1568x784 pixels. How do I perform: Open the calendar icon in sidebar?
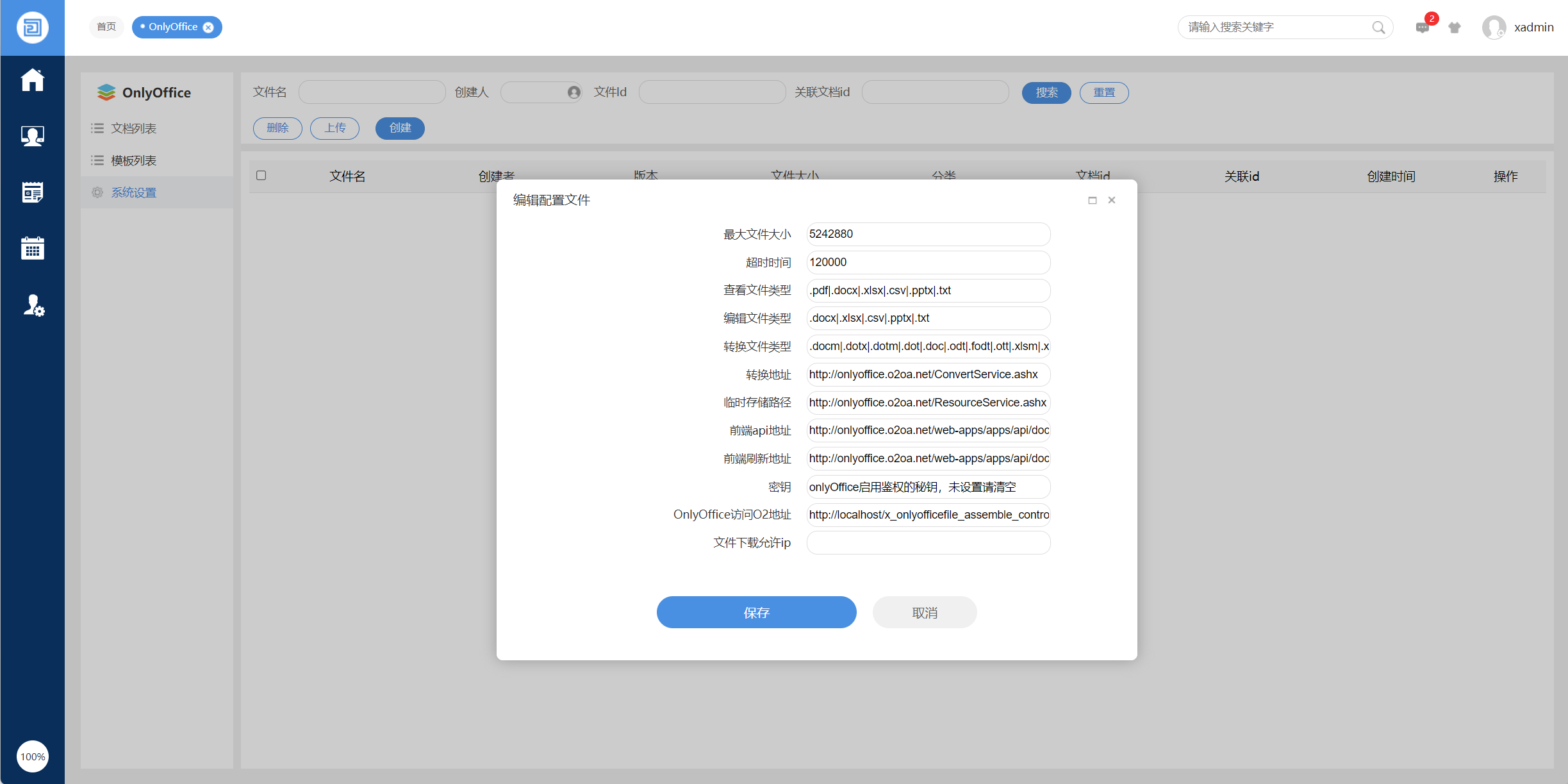pos(32,248)
